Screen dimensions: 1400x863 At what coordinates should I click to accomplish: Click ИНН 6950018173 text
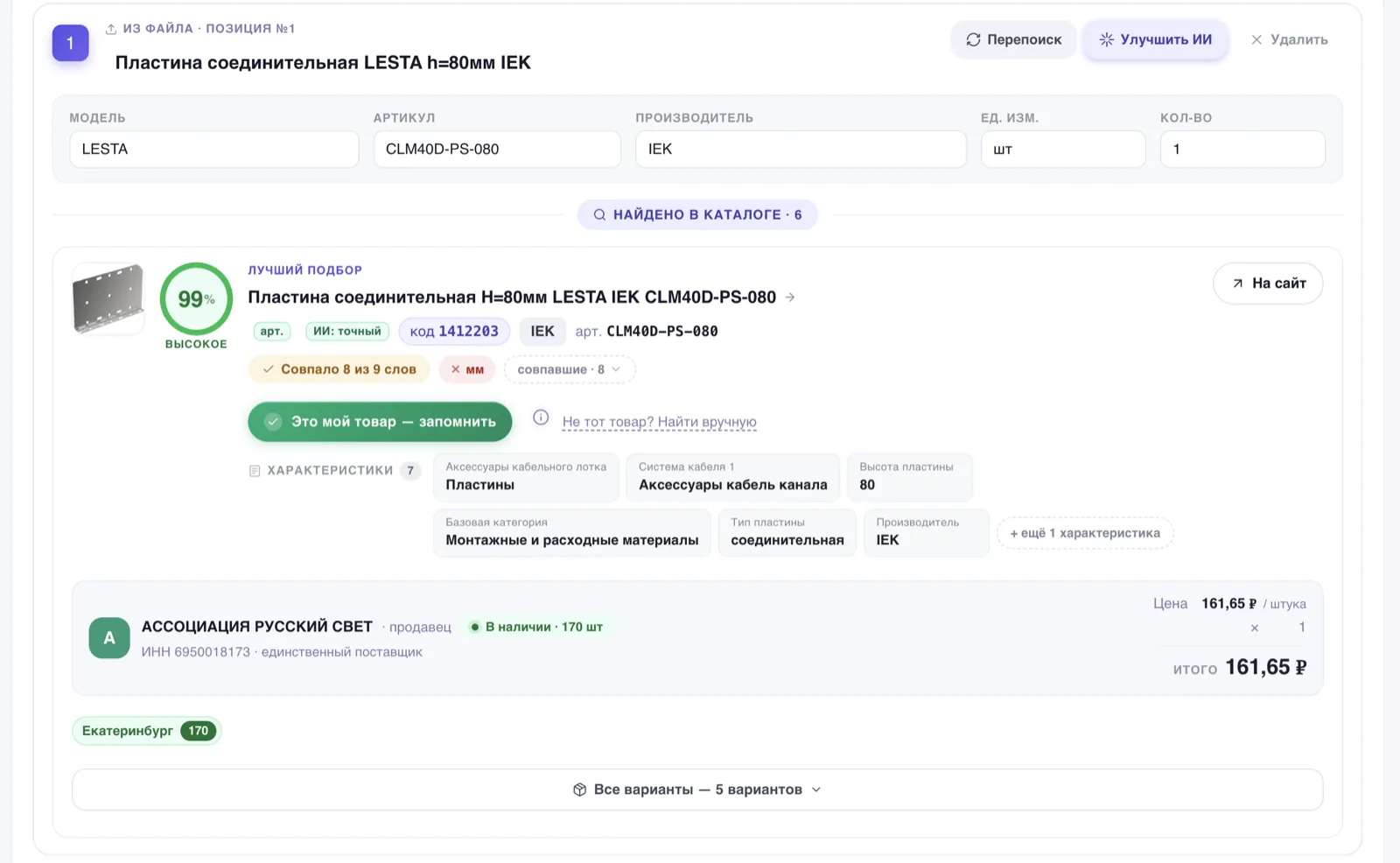pyautogui.click(x=196, y=652)
